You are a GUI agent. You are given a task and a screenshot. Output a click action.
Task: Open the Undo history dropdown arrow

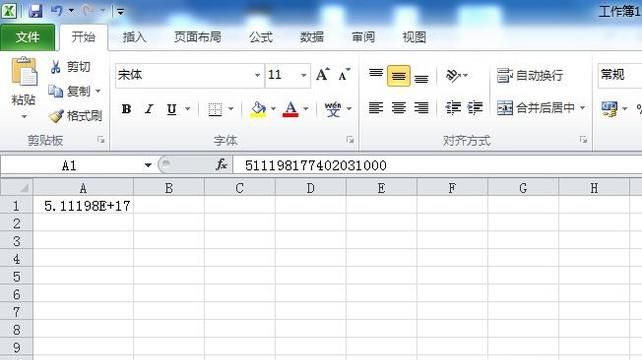point(71,11)
